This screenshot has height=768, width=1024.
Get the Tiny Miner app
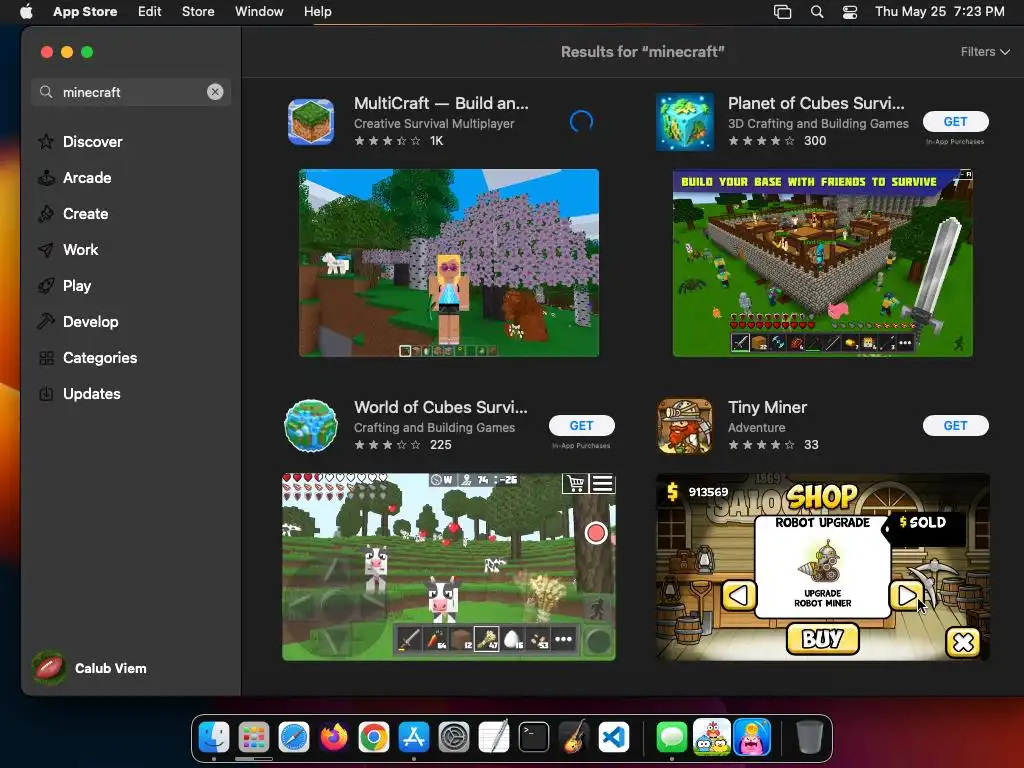point(955,426)
